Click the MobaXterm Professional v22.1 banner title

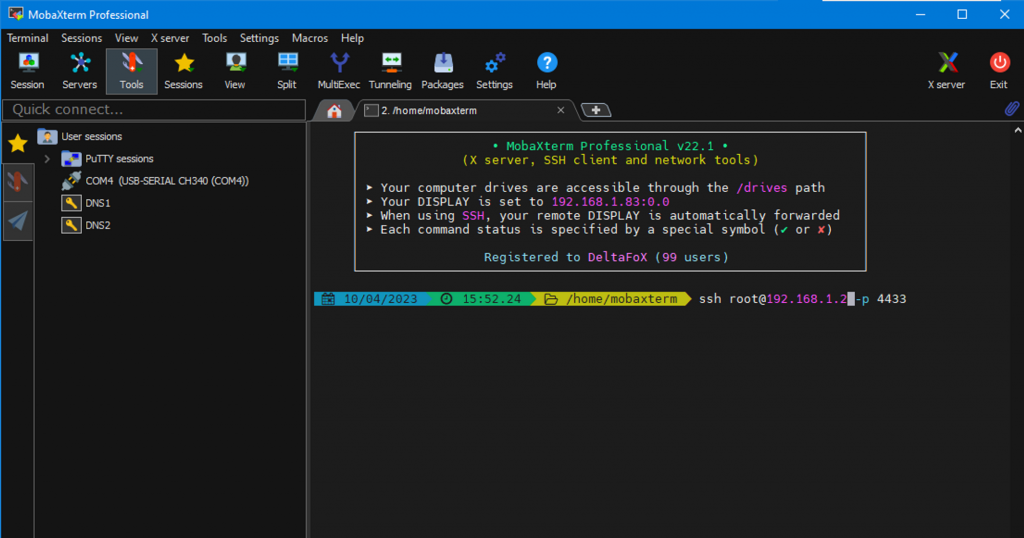[x=610, y=146]
